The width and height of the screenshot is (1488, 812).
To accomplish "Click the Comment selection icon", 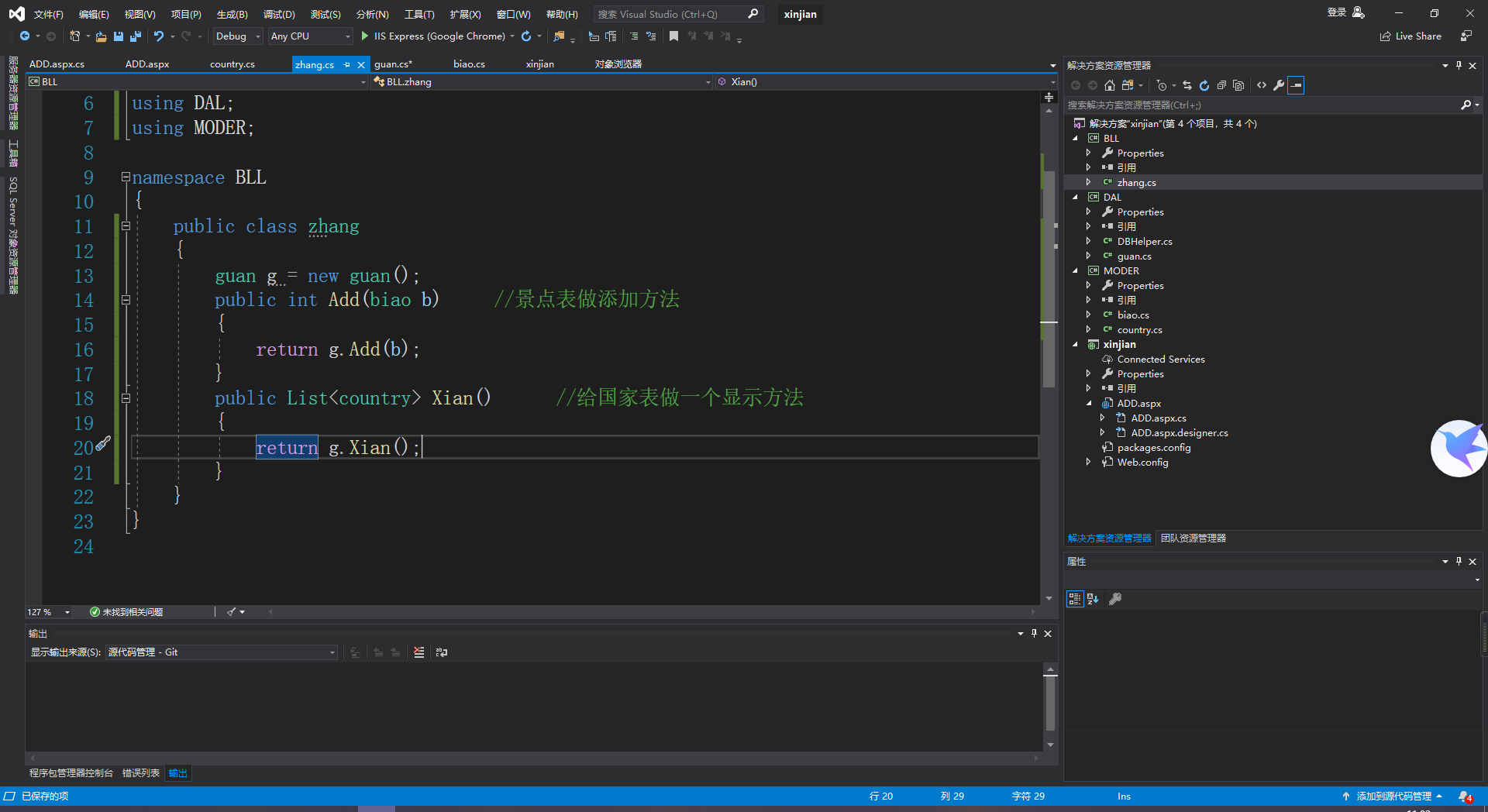I will [x=634, y=36].
